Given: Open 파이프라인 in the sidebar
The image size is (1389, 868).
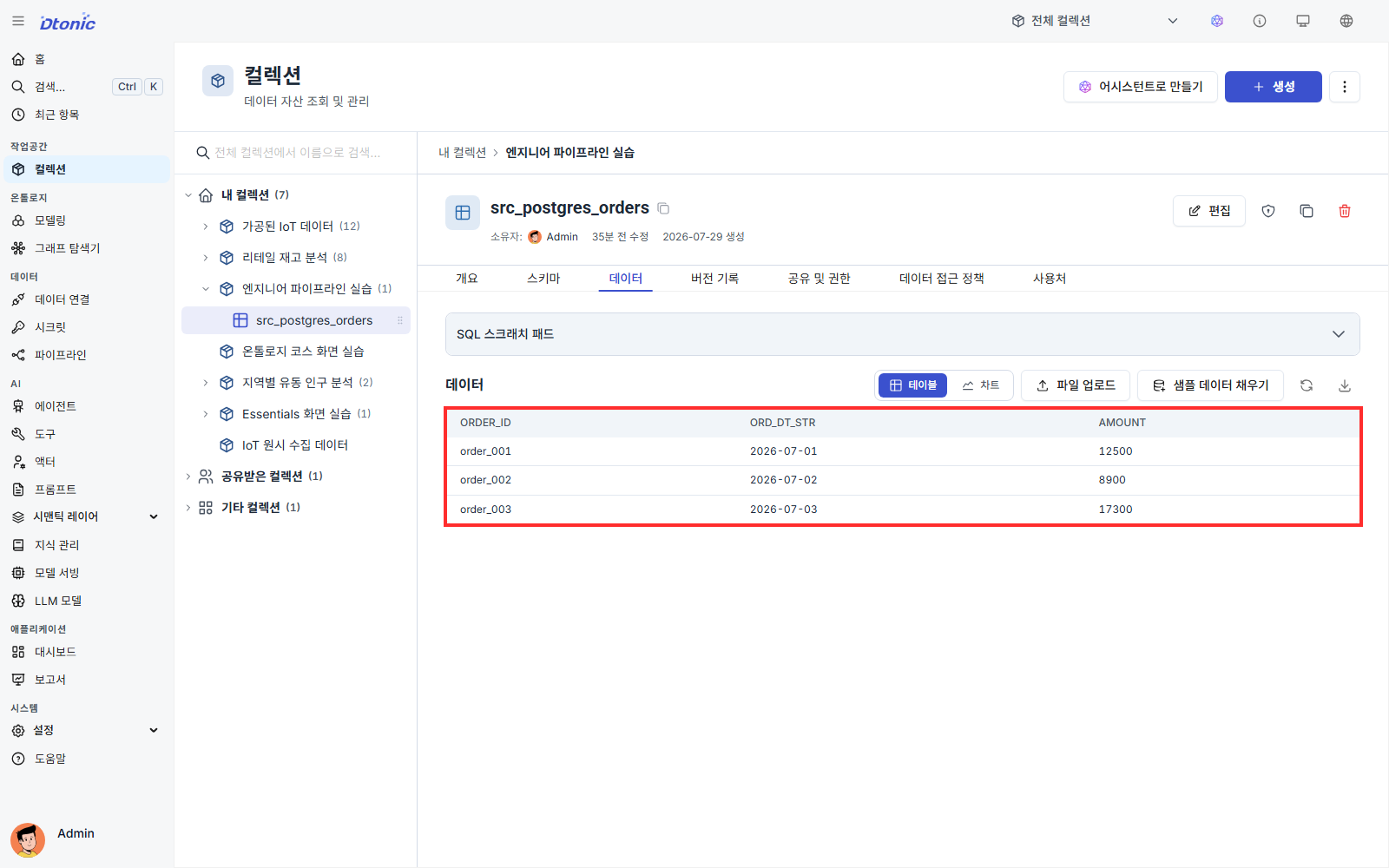Looking at the screenshot, I should [87, 355].
